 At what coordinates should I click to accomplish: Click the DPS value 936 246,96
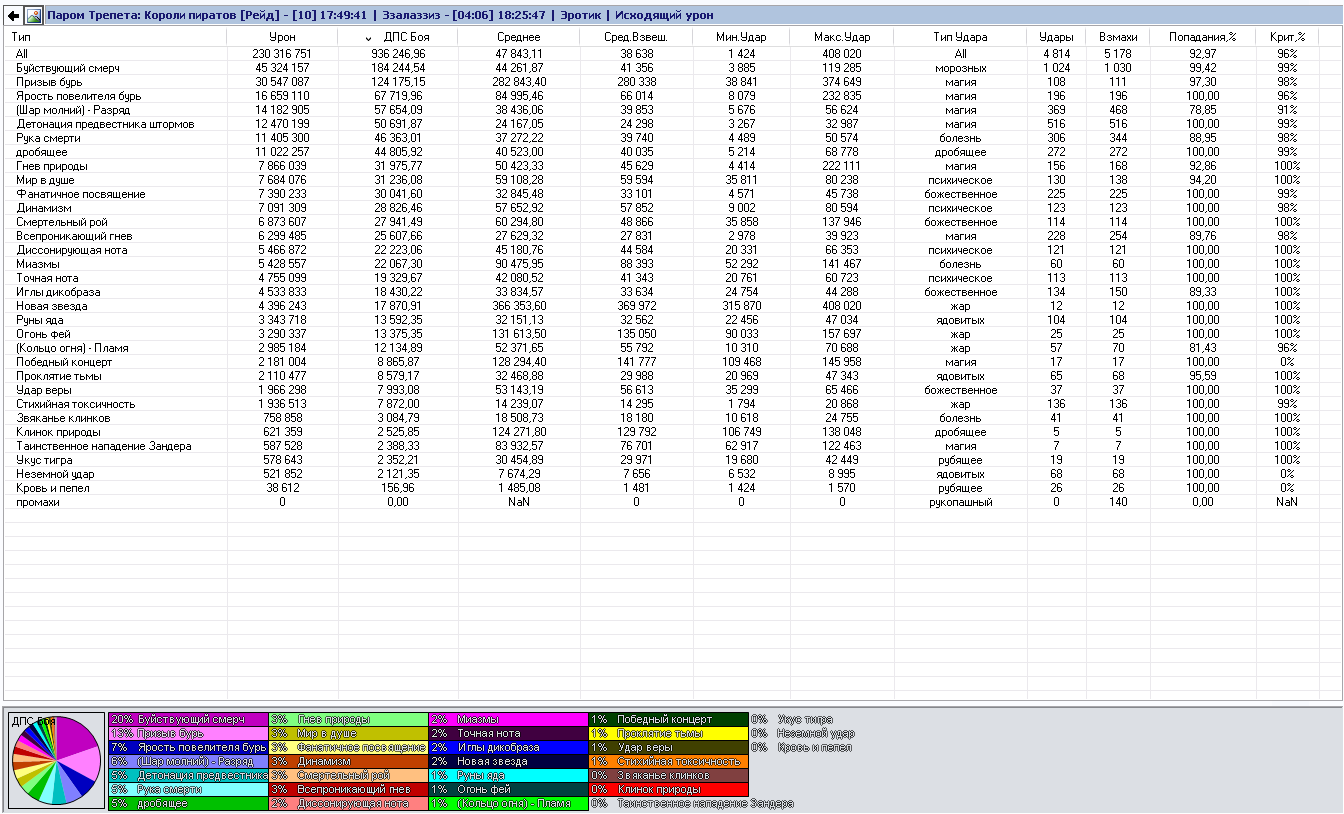[398, 54]
